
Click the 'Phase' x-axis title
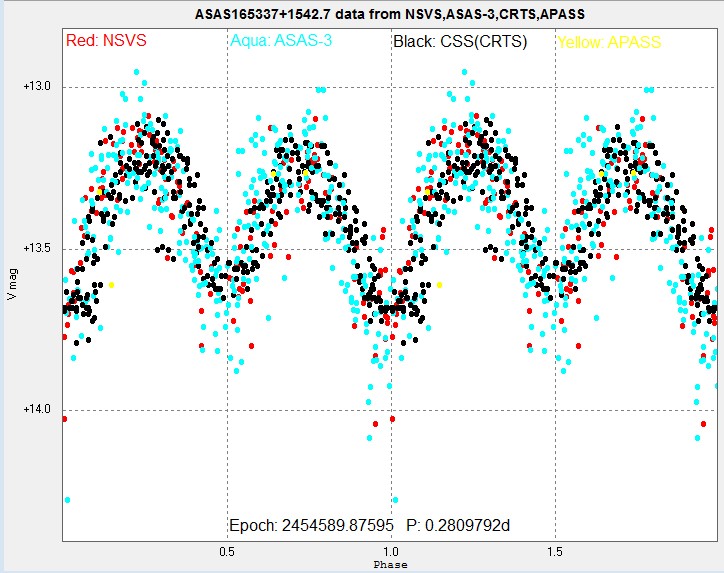(x=390, y=565)
